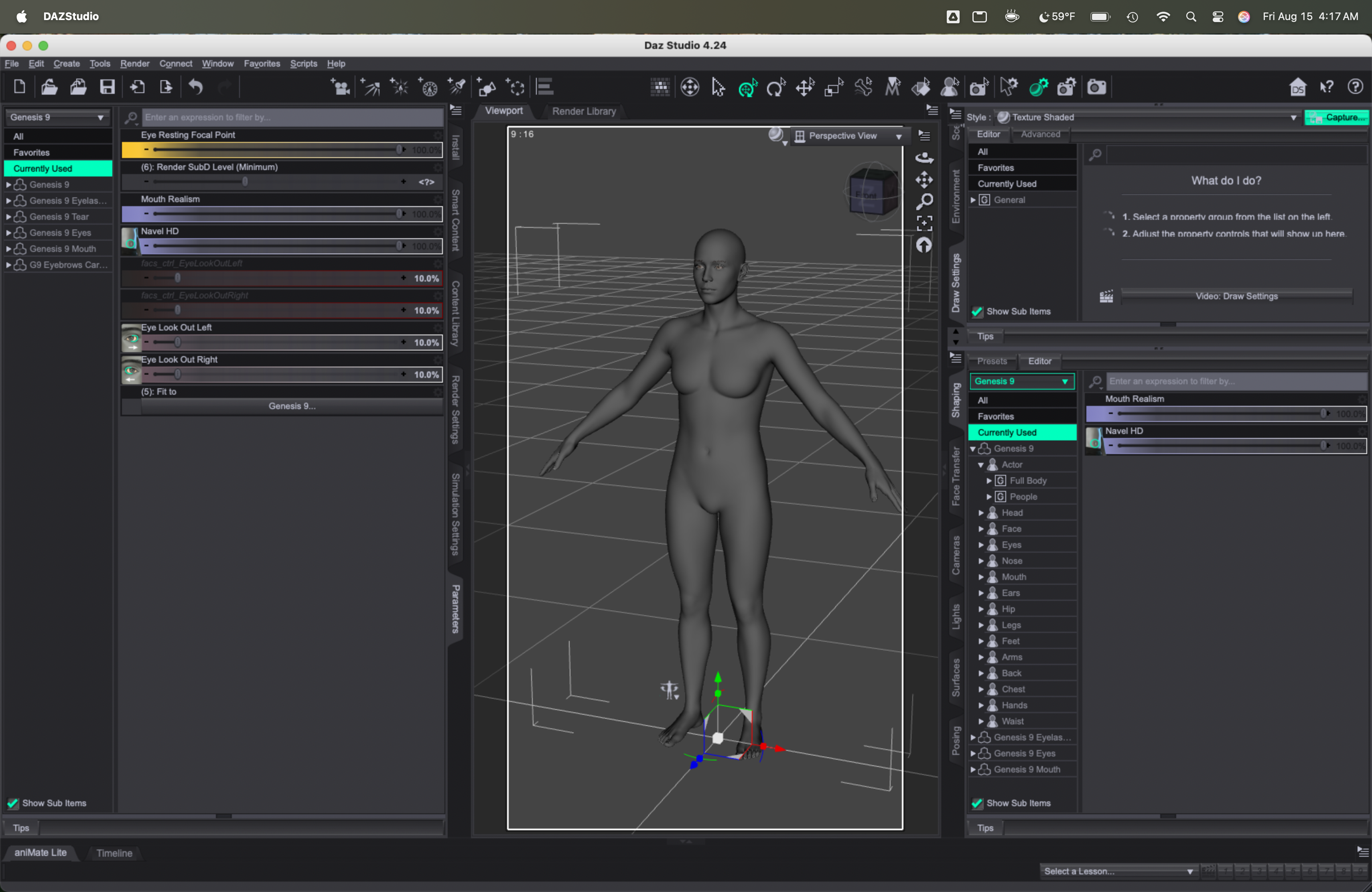Viewport: 1372px width, 892px height.
Task: Open the Scripts menu
Action: (x=303, y=63)
